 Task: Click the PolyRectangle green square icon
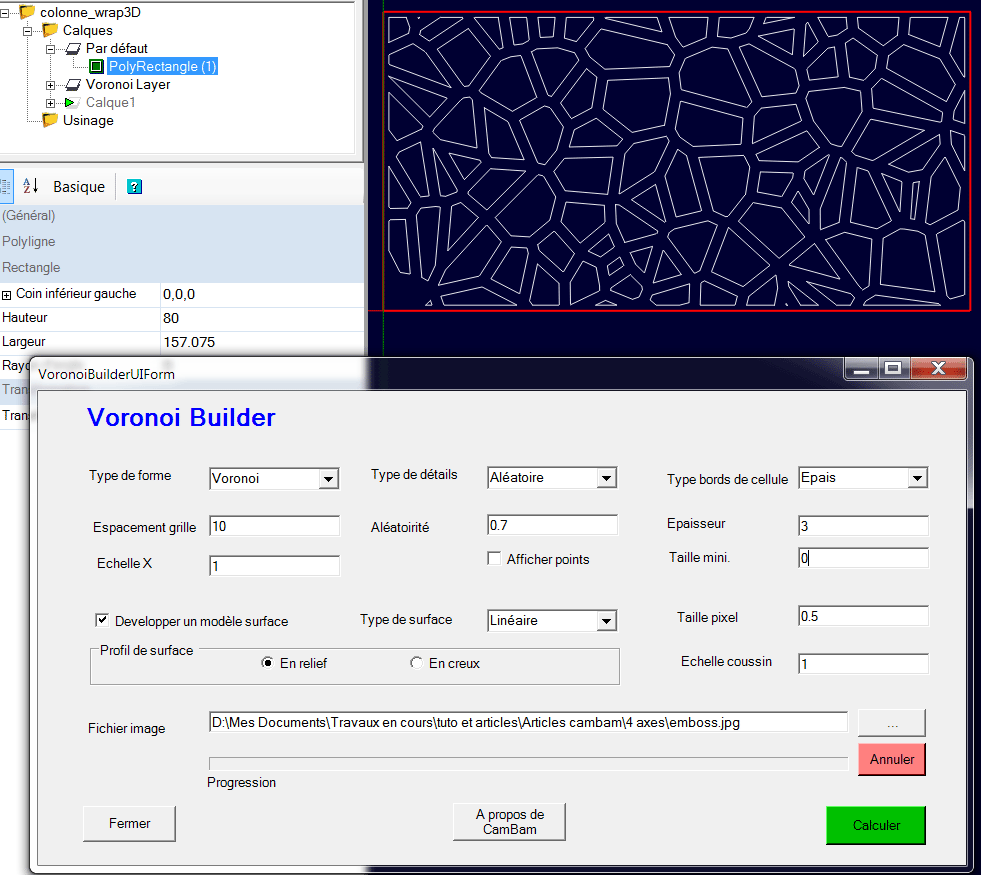[96, 67]
